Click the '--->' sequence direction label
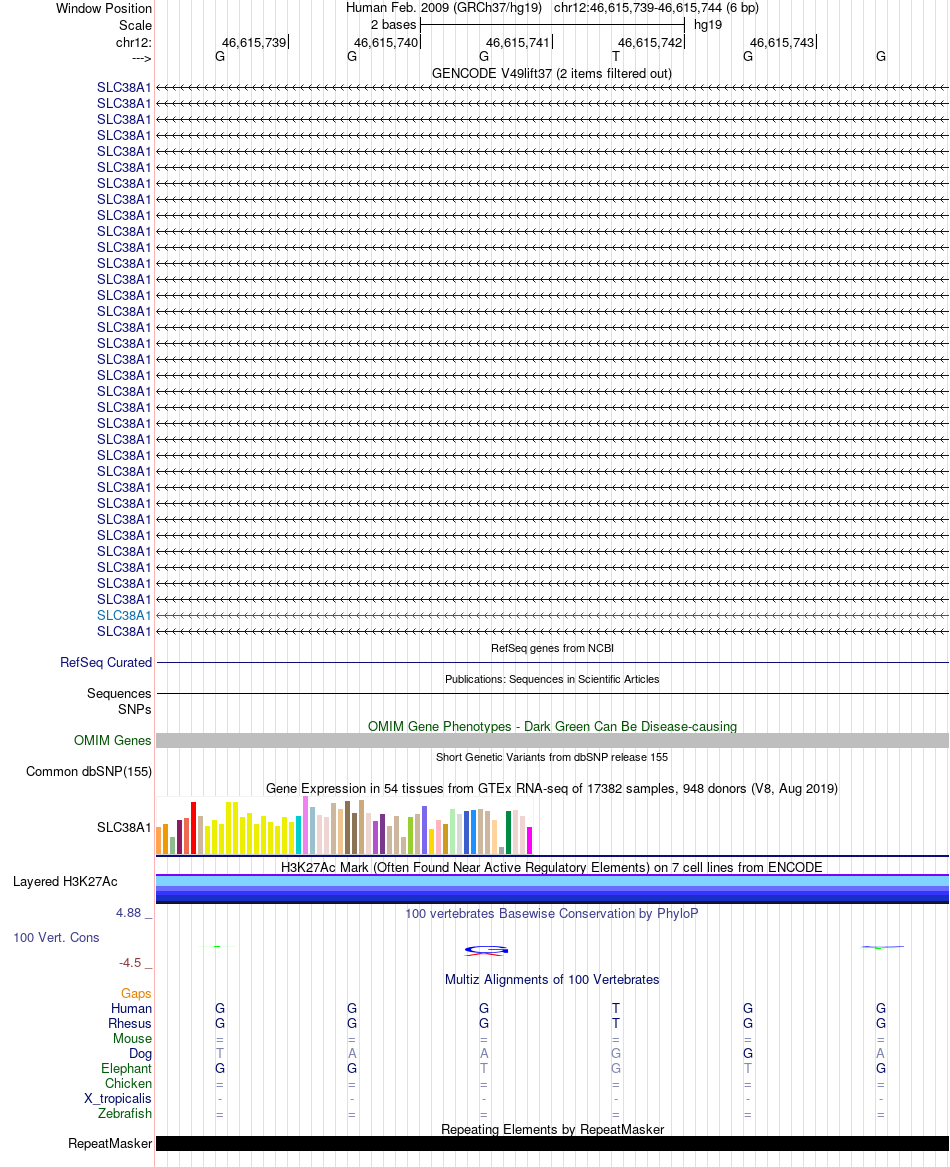Viewport: 950px width, 1167px height. coord(141,58)
